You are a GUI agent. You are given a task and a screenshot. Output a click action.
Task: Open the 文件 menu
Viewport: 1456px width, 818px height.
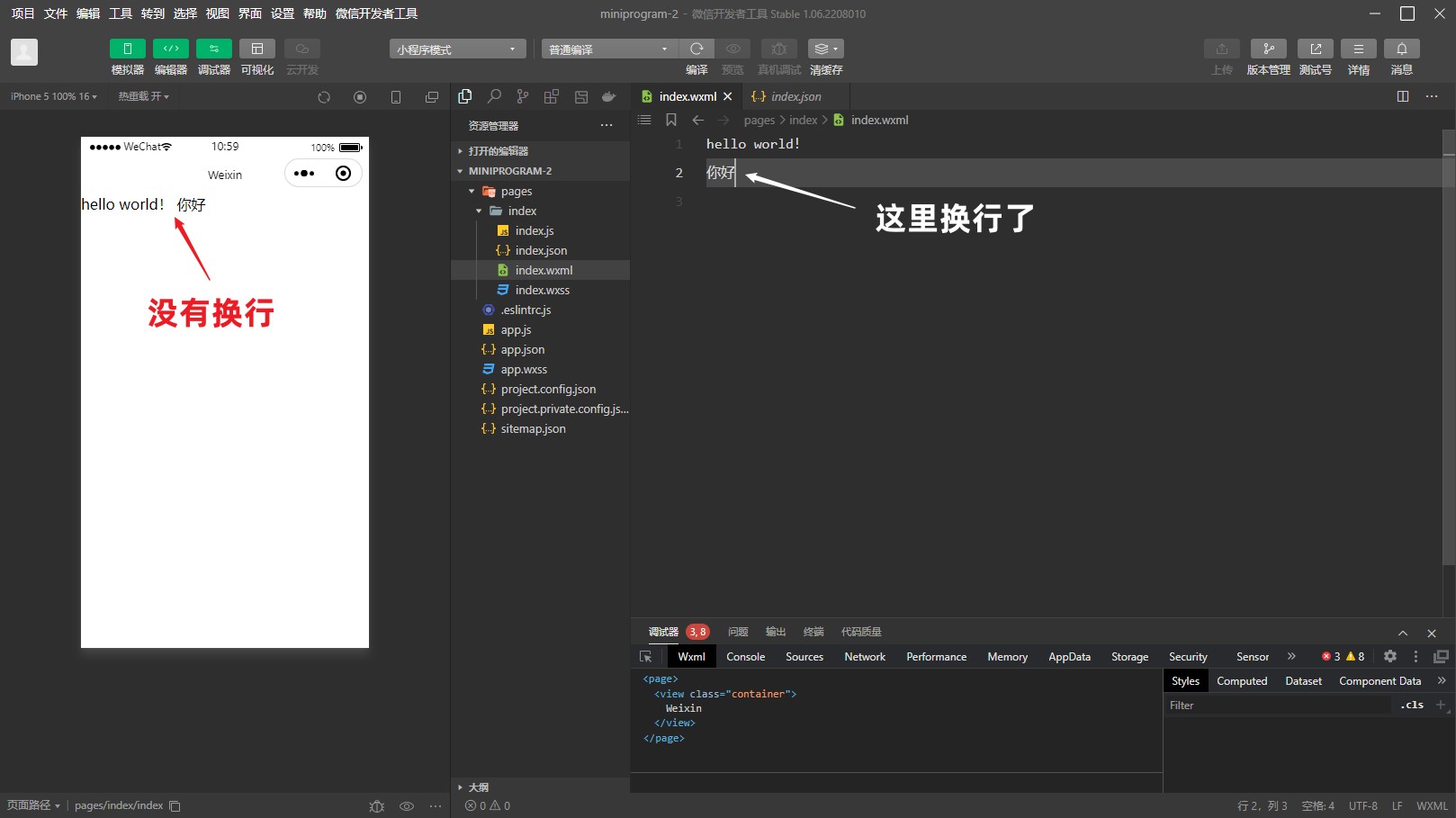55,13
